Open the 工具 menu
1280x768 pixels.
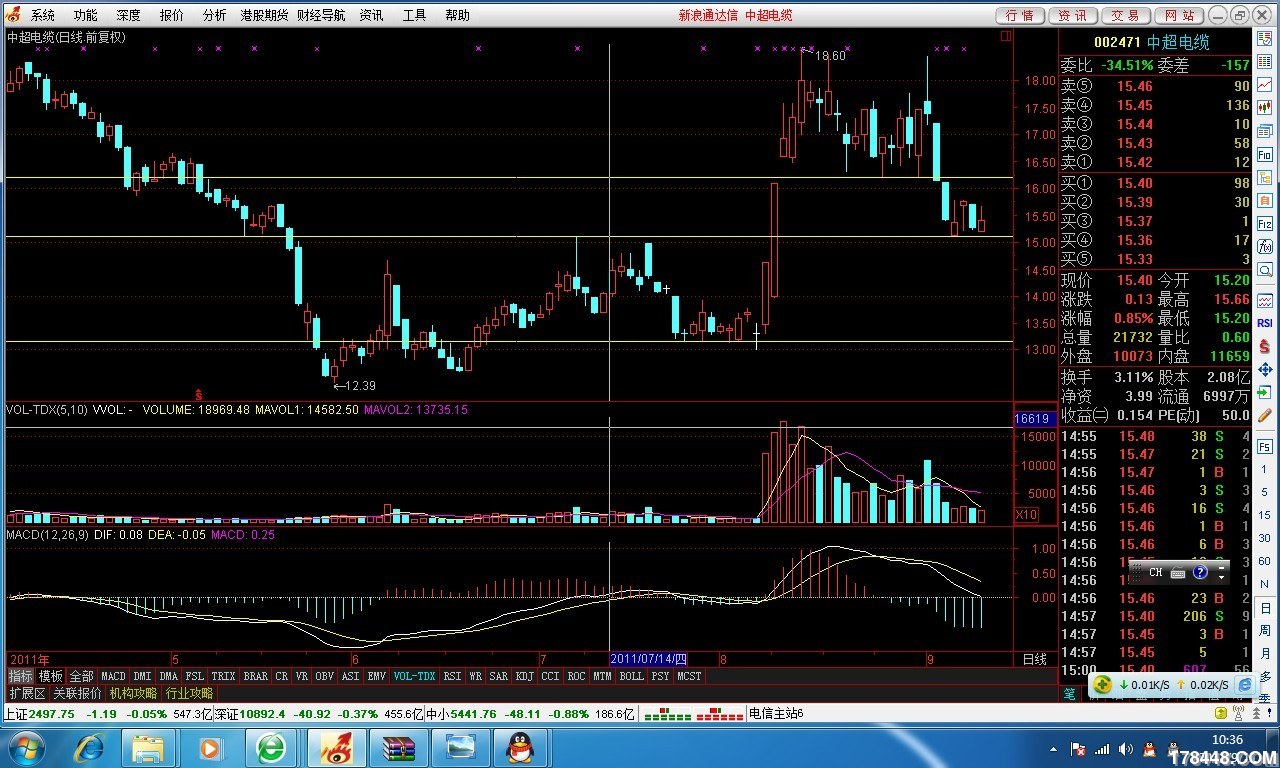click(x=414, y=15)
